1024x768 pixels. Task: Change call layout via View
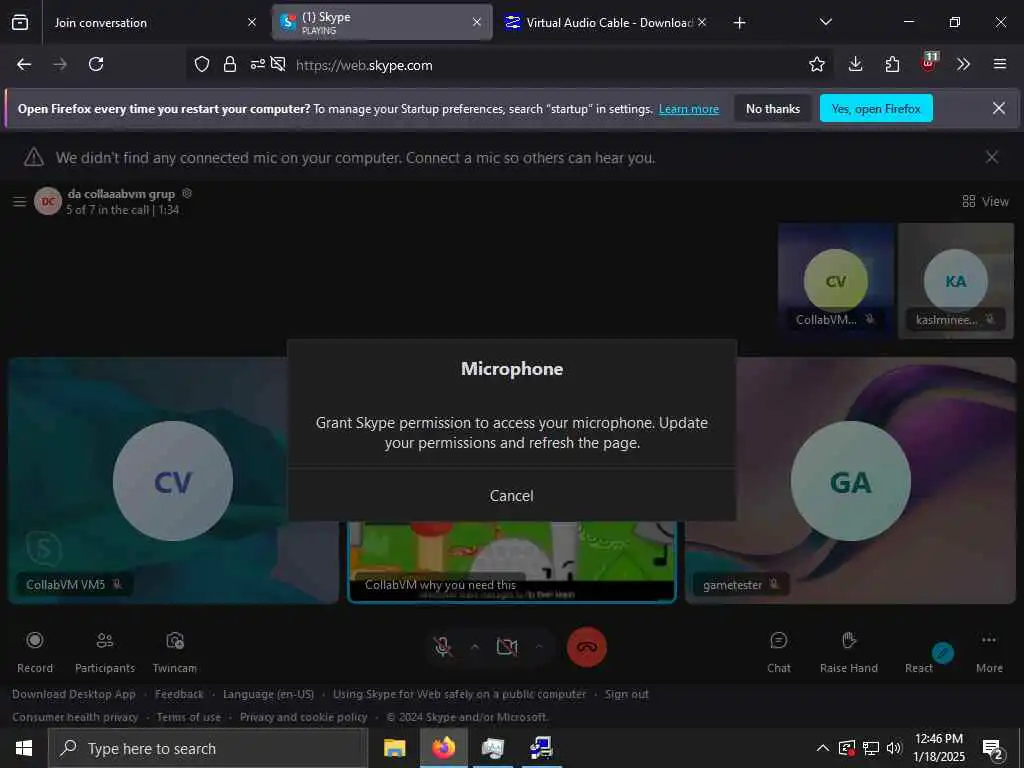pyautogui.click(x=985, y=201)
